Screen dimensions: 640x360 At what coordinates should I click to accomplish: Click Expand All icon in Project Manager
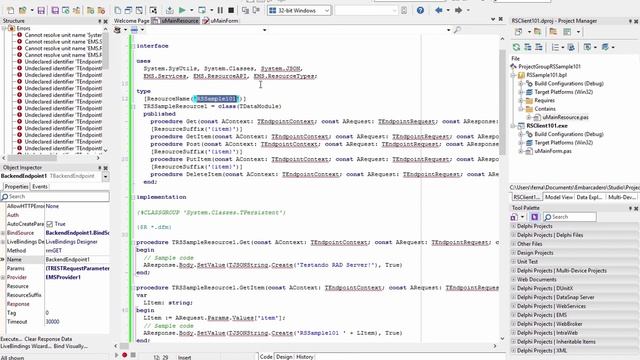528,47
